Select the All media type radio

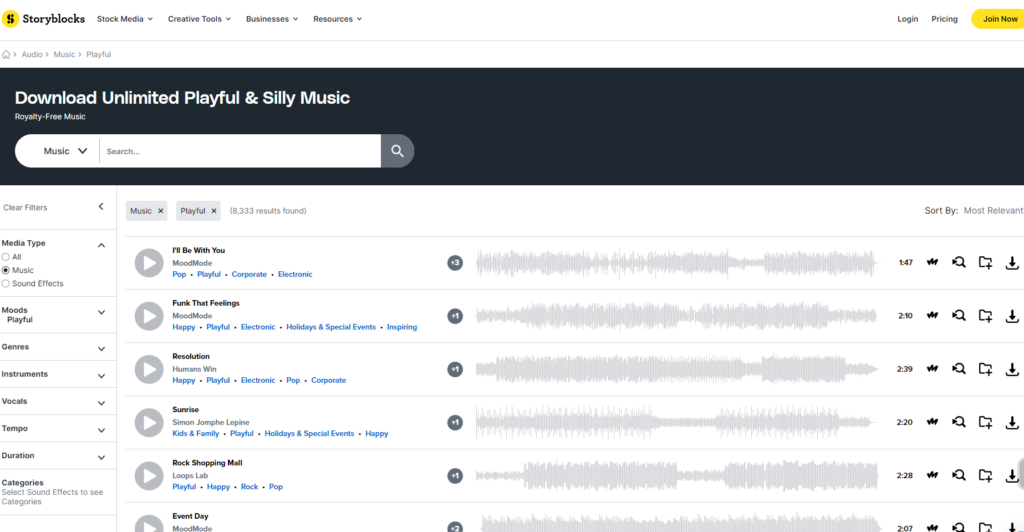(6, 257)
